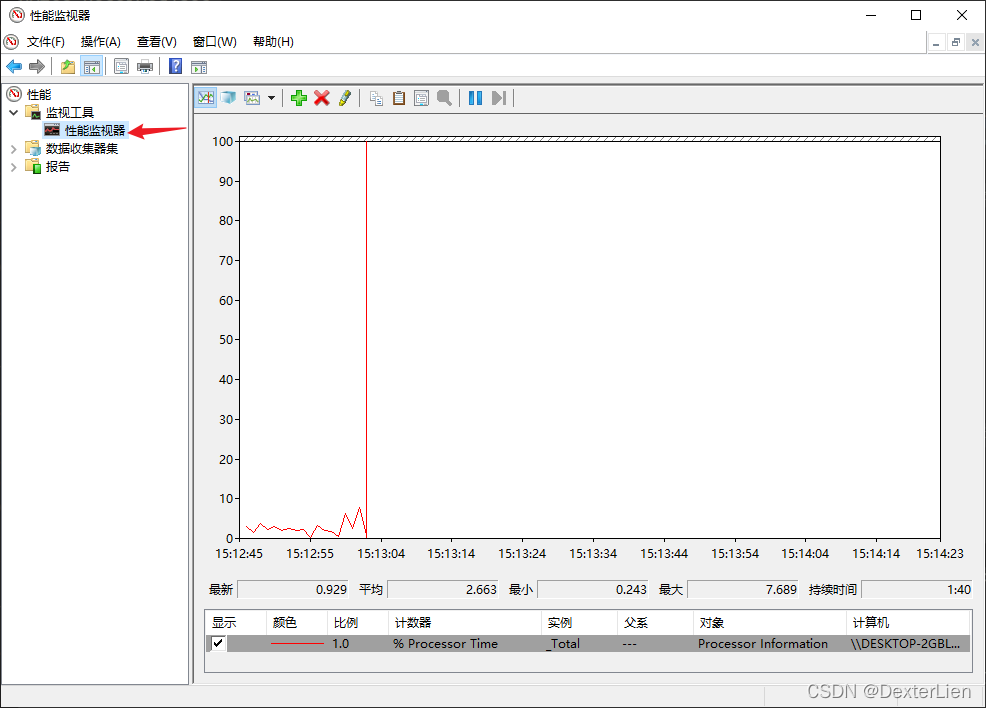This screenshot has height=708, width=986.
Task: Expand the 报告 tree node
Action: click(x=13, y=167)
